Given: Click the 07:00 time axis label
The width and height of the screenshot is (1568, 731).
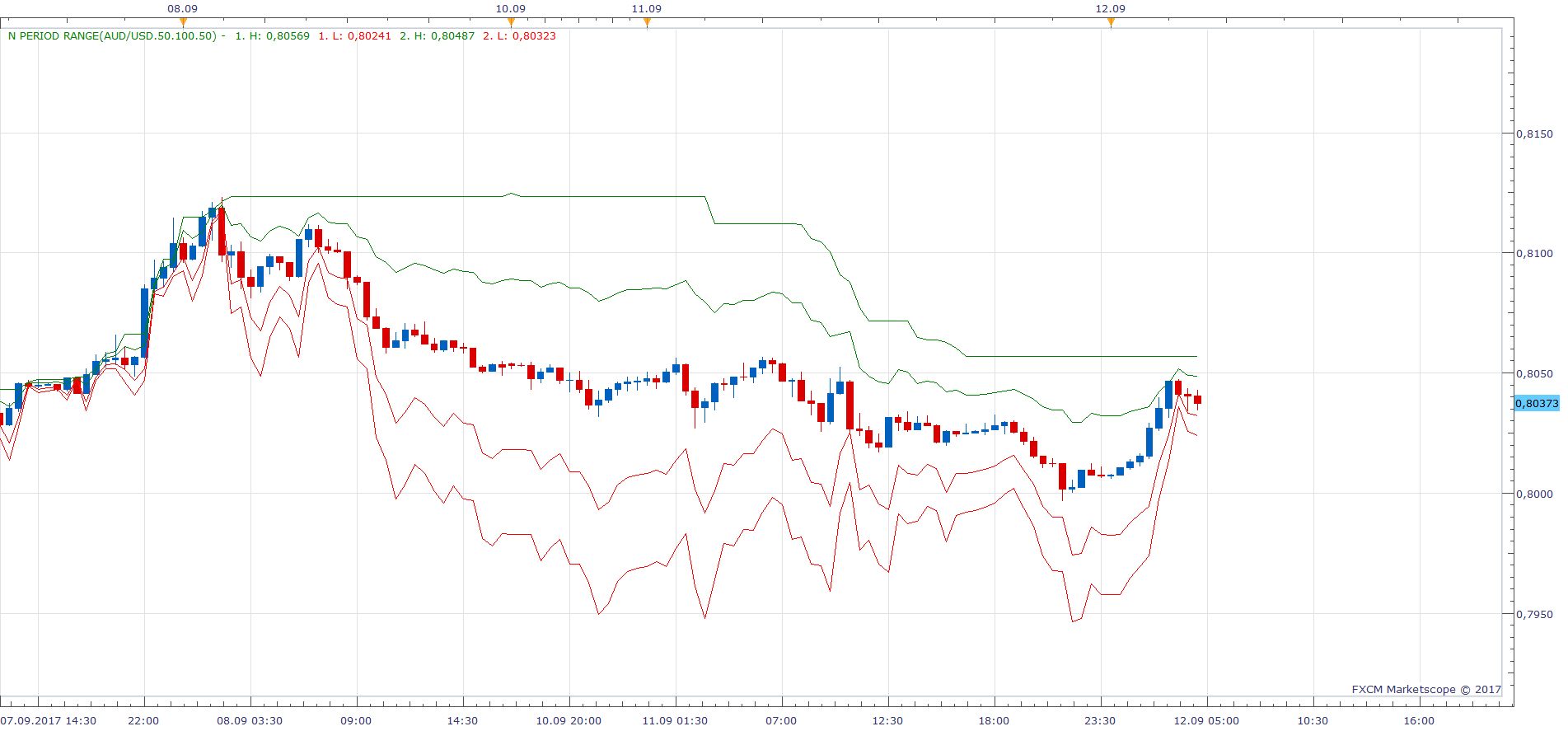Looking at the screenshot, I should [x=781, y=720].
